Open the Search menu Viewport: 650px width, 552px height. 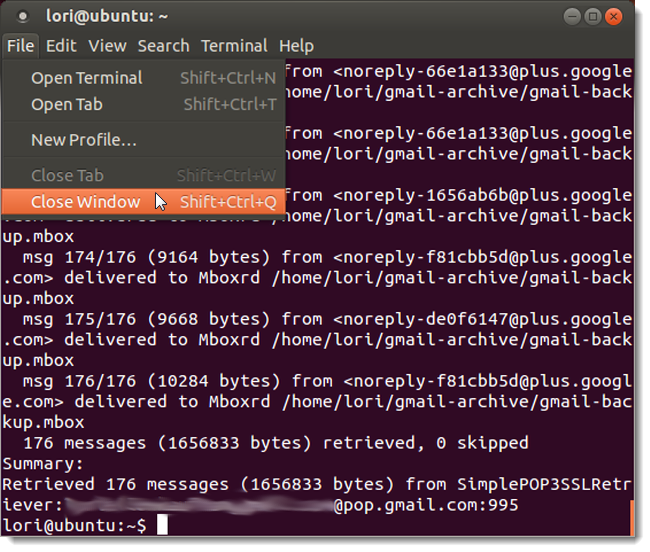pyautogui.click(x=163, y=46)
